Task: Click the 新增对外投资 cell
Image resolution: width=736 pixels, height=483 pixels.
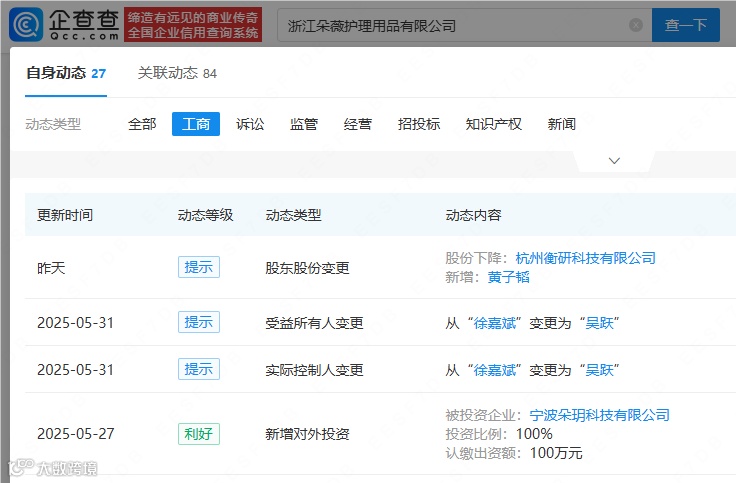Action: click(x=307, y=434)
